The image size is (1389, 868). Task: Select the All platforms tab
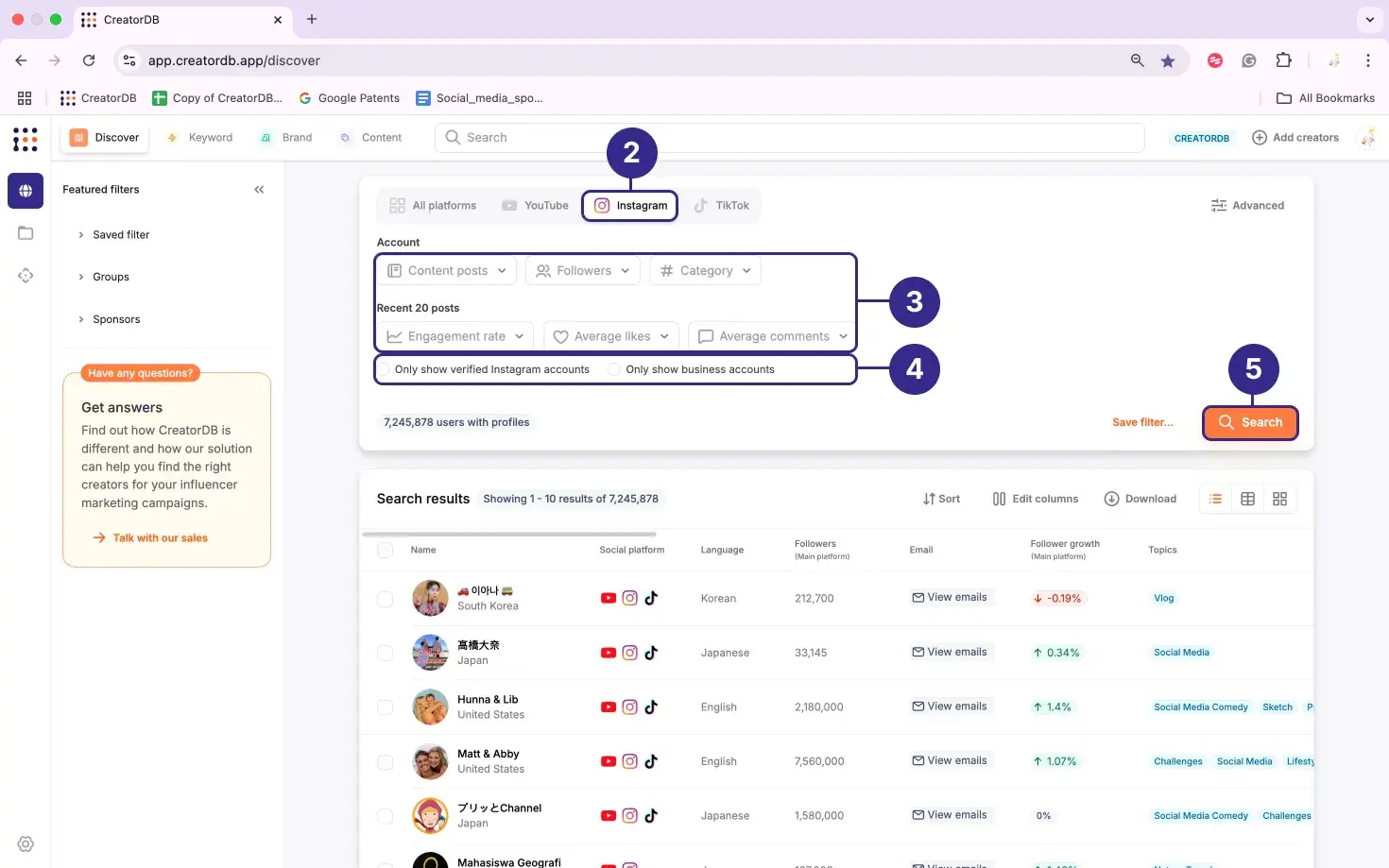coord(433,206)
